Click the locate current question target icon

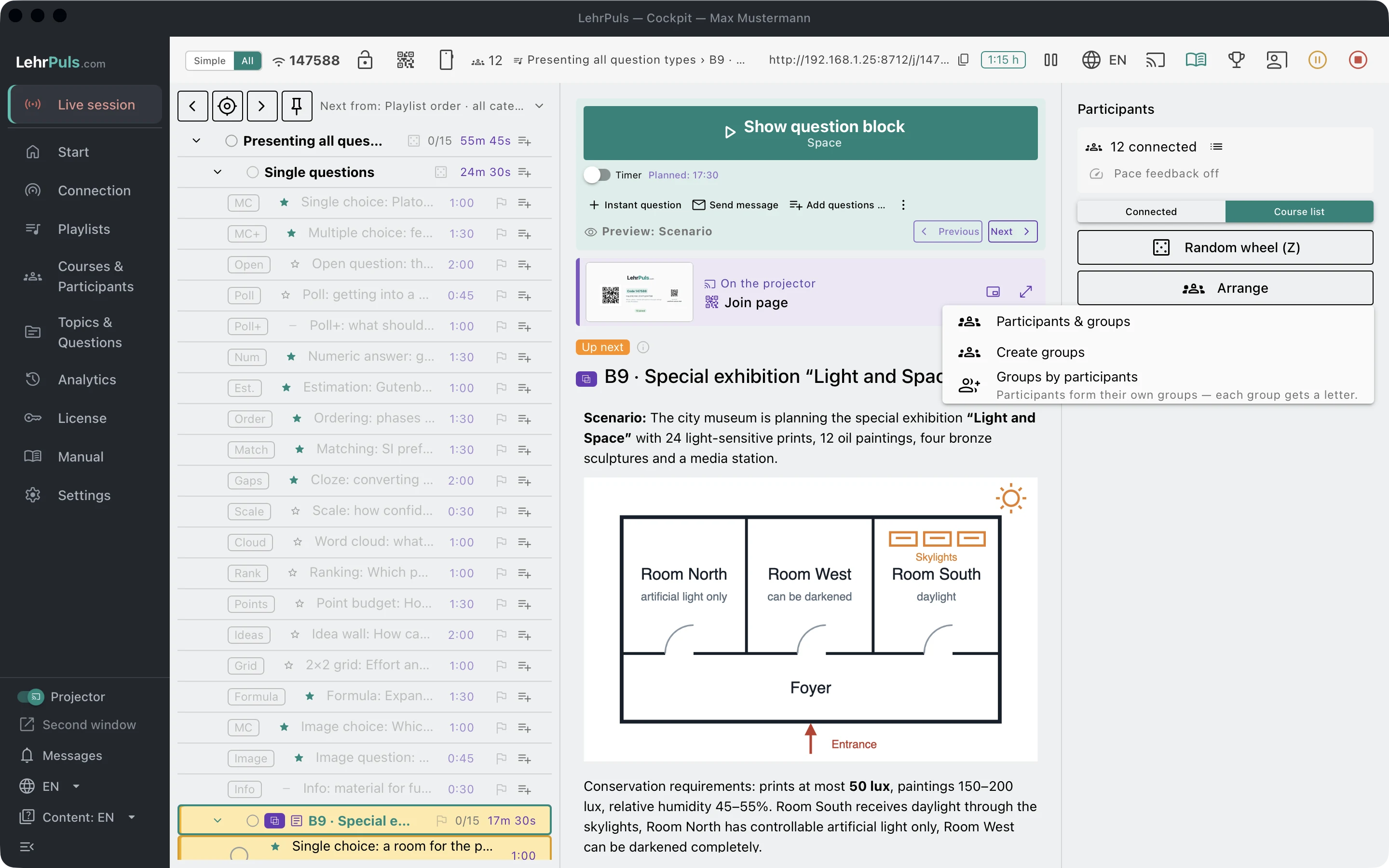coord(227,106)
